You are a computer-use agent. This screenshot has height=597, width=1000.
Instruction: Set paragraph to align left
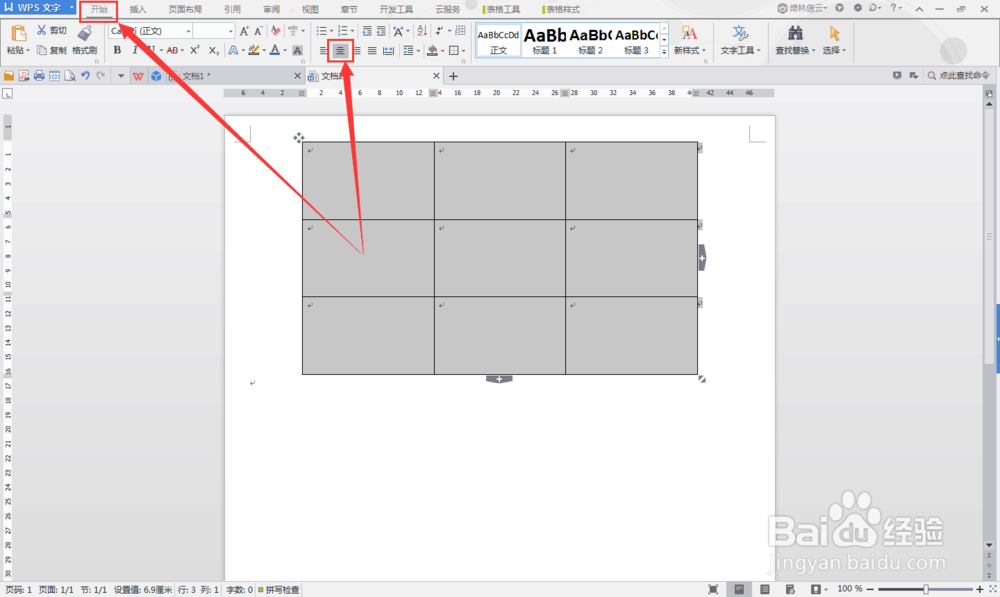coord(323,50)
